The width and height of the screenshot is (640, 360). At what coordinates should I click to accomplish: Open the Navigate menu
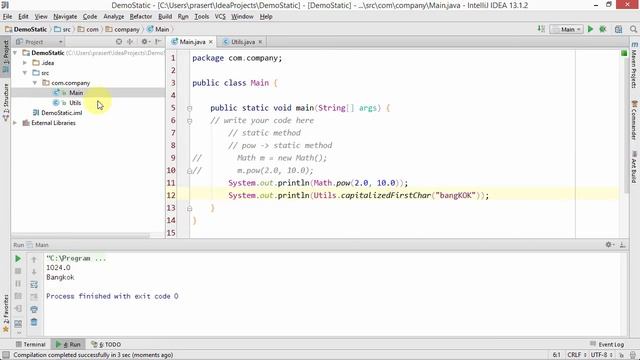pos(65,16)
